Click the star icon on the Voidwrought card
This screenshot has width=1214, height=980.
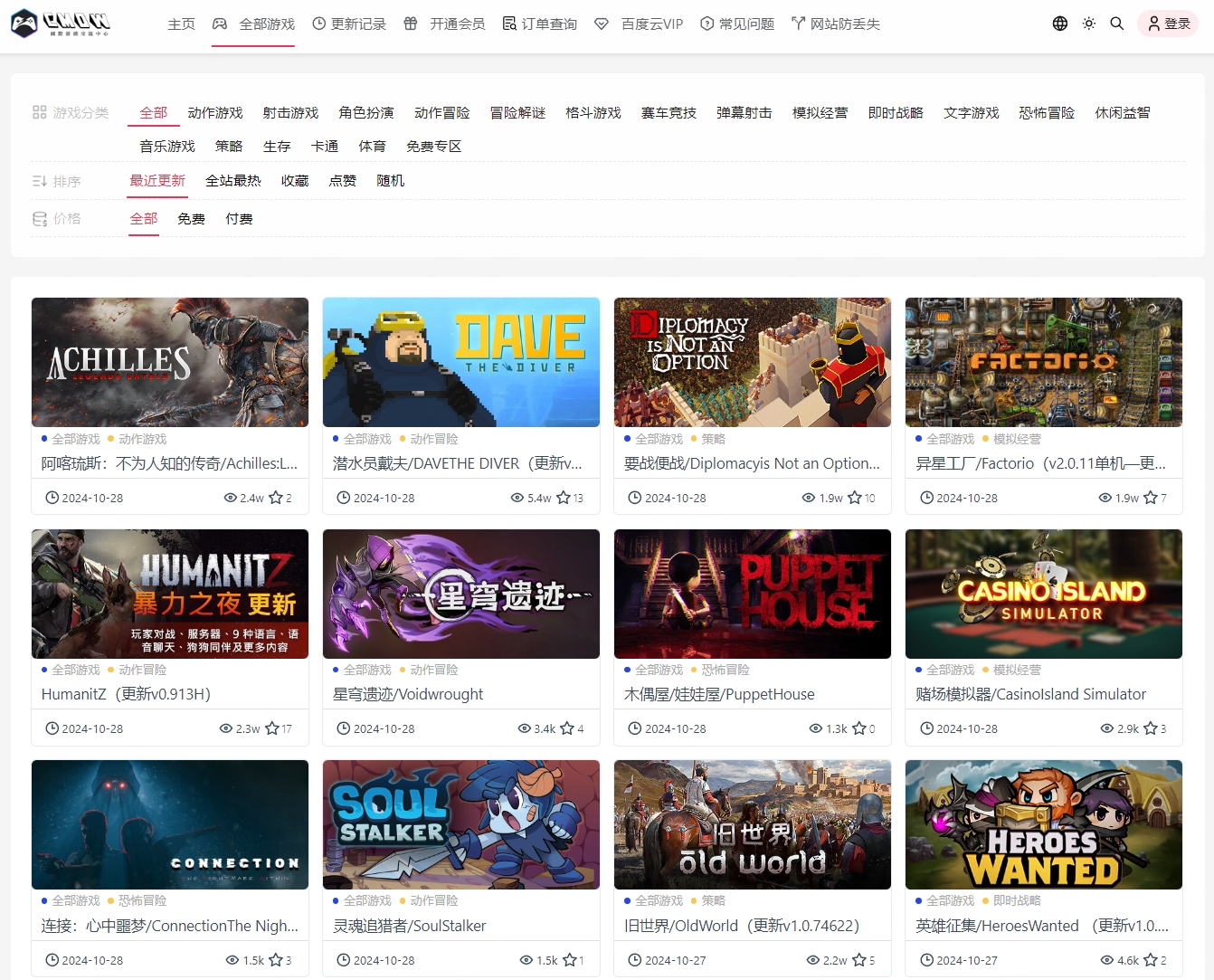tap(567, 728)
